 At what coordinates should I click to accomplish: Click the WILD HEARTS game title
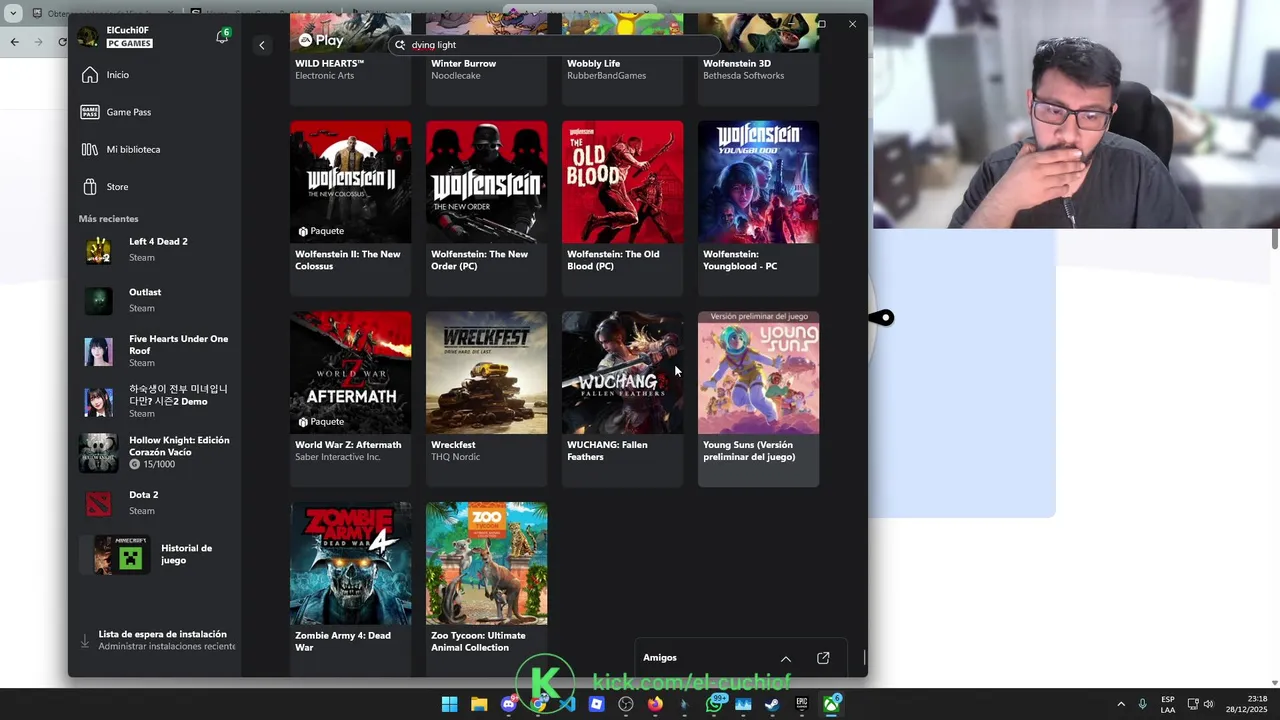point(329,64)
